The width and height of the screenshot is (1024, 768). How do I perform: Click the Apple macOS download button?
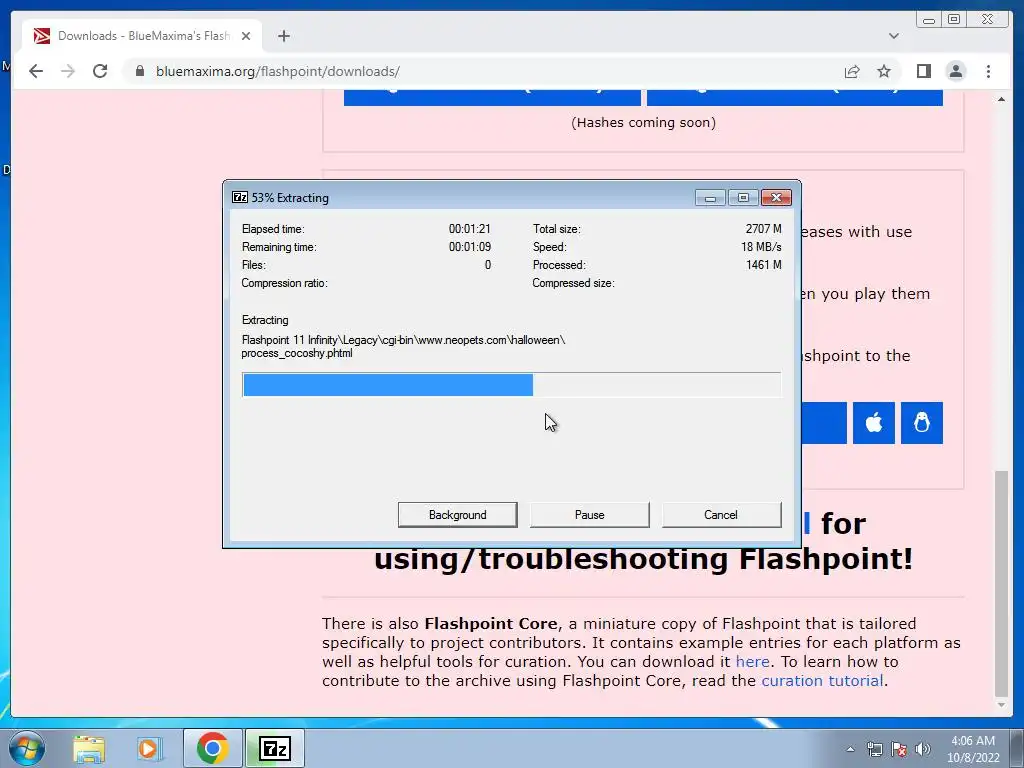pyautogui.click(x=874, y=423)
